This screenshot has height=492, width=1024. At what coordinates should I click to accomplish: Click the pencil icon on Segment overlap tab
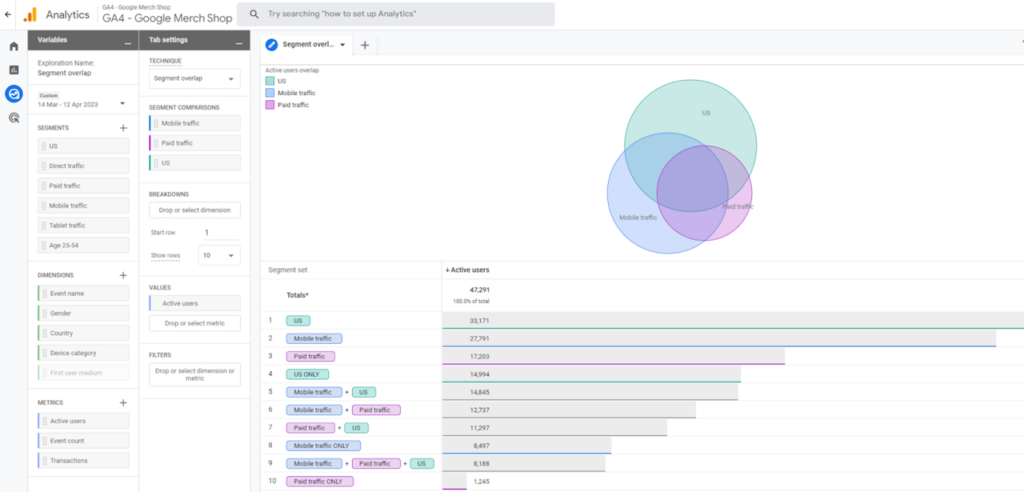coord(272,45)
